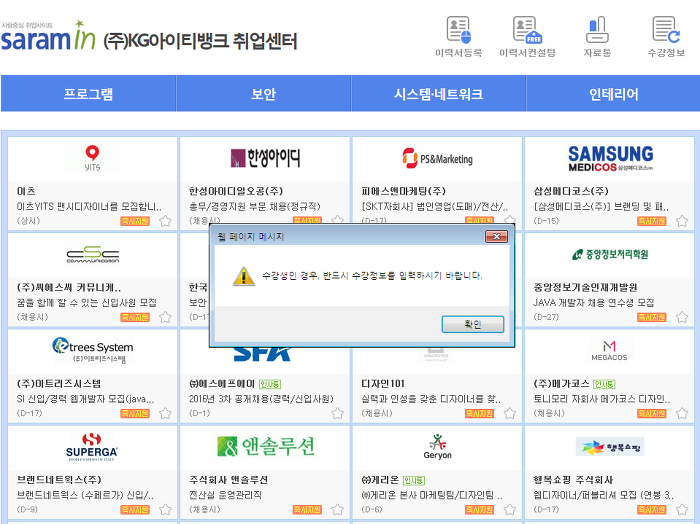This screenshot has height=524, width=700.
Task: Favorite the 메가코스 posting star
Action: tap(682, 413)
